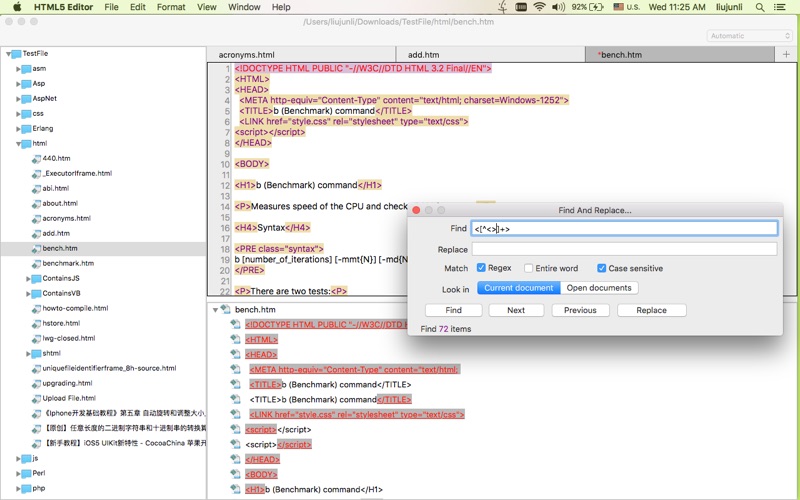Click file icon beside benchmark.htm
Screen dimensions: 800x500
[36, 264]
